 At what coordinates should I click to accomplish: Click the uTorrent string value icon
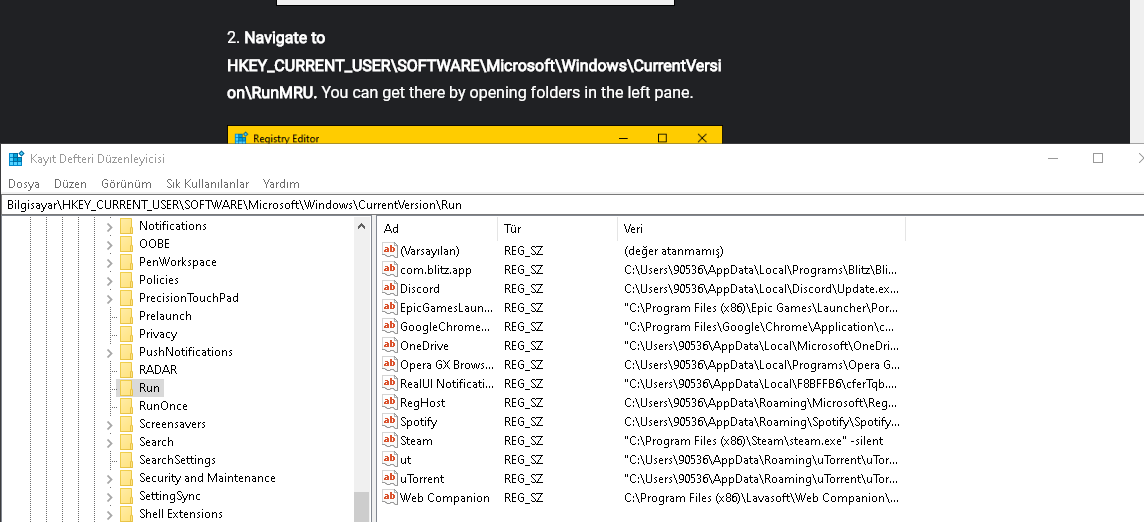(x=390, y=478)
